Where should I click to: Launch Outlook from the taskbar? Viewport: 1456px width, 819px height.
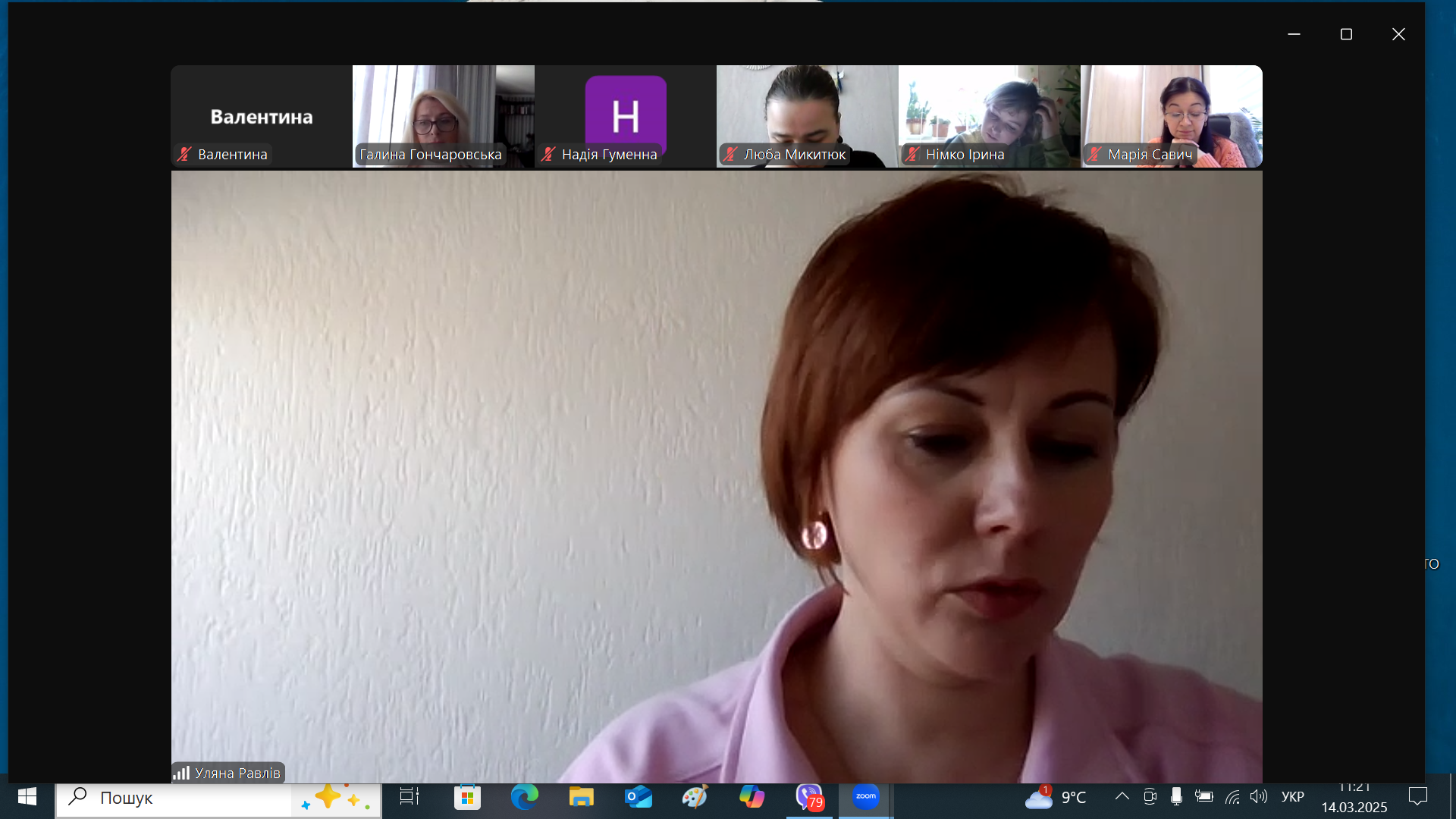click(x=638, y=797)
